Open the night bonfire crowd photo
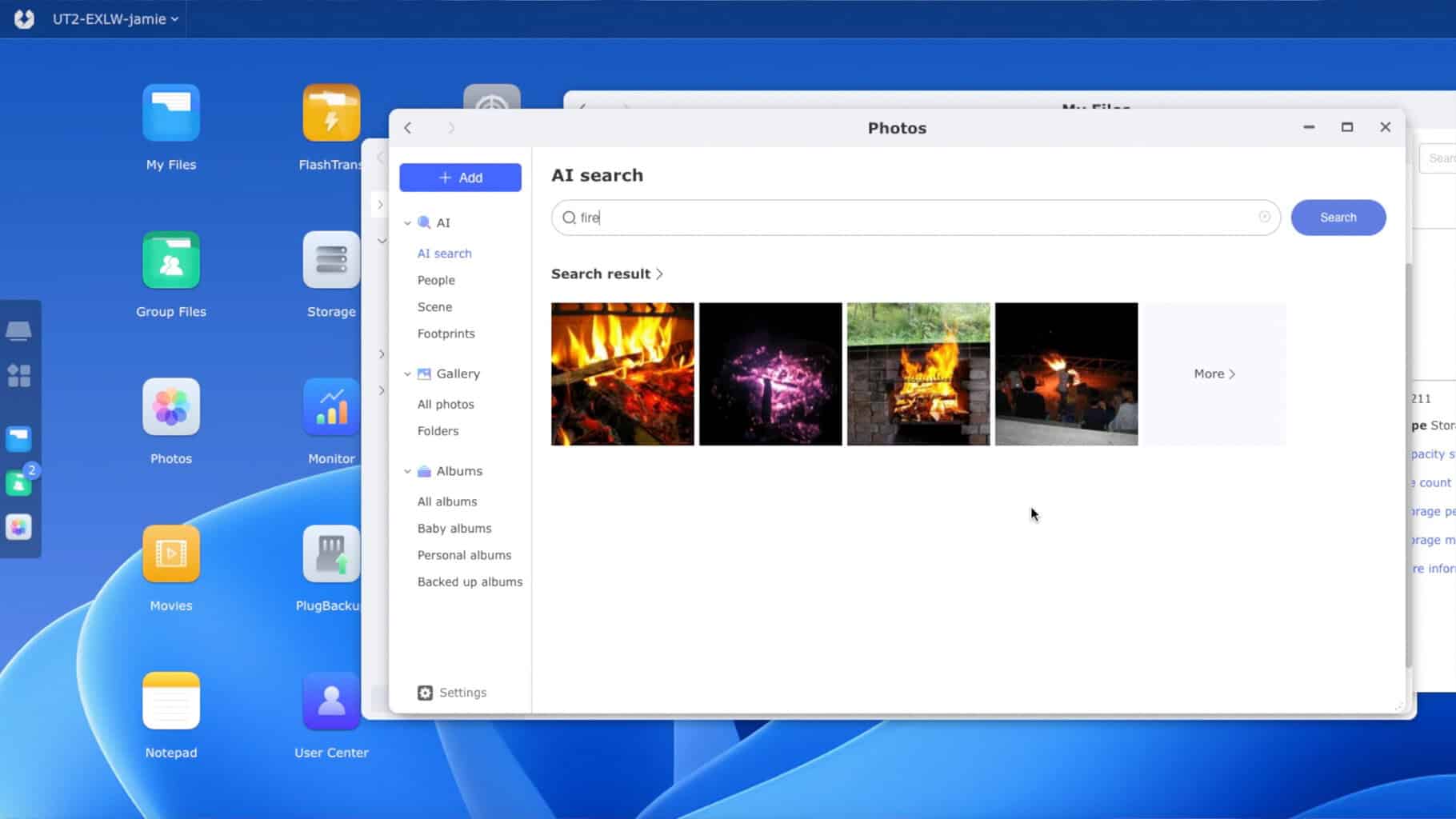 [x=1066, y=374]
